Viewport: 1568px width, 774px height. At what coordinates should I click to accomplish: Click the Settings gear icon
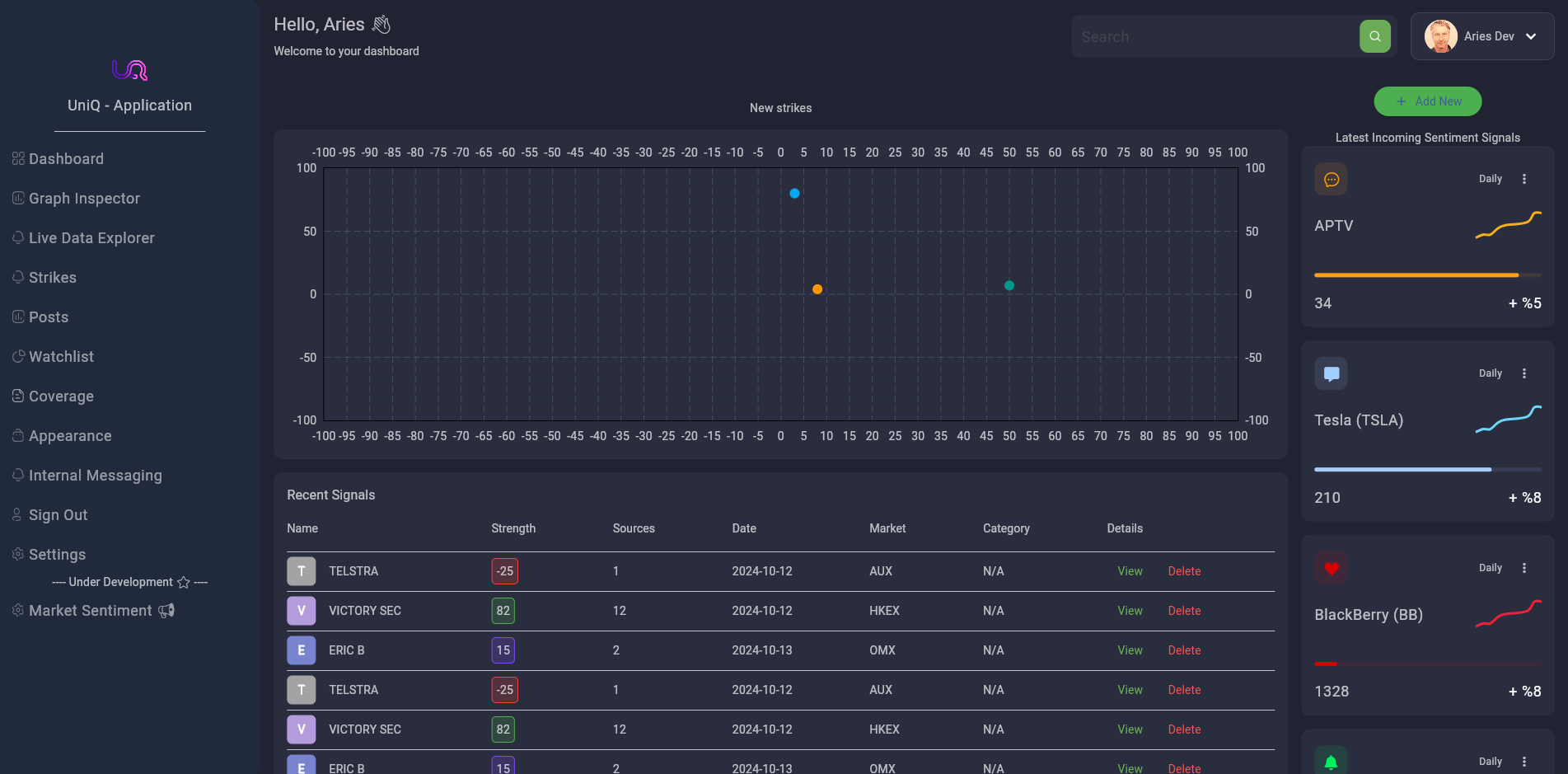click(x=18, y=554)
